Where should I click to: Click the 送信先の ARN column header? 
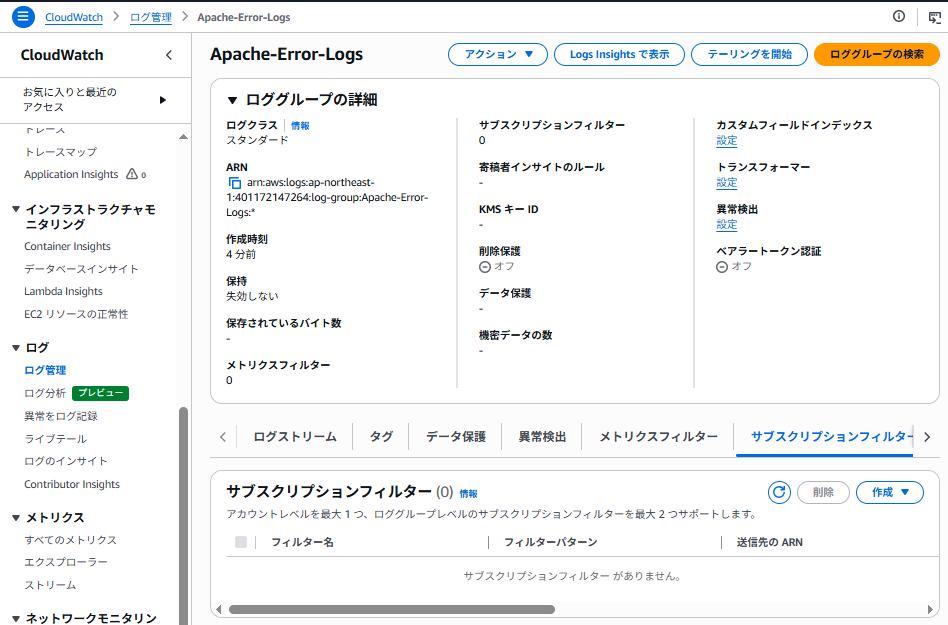point(770,542)
